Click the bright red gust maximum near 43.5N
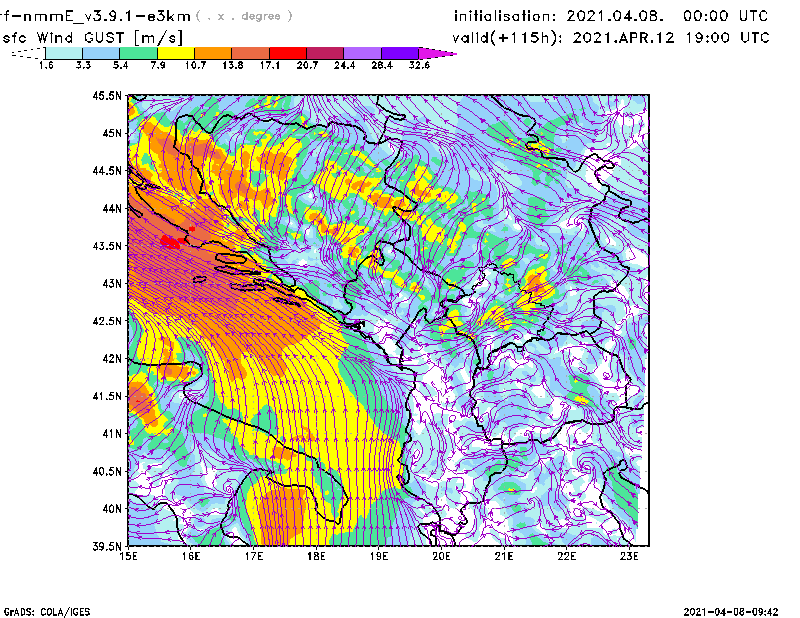Image resolution: width=800 pixels, height=618 pixels. tap(171, 241)
